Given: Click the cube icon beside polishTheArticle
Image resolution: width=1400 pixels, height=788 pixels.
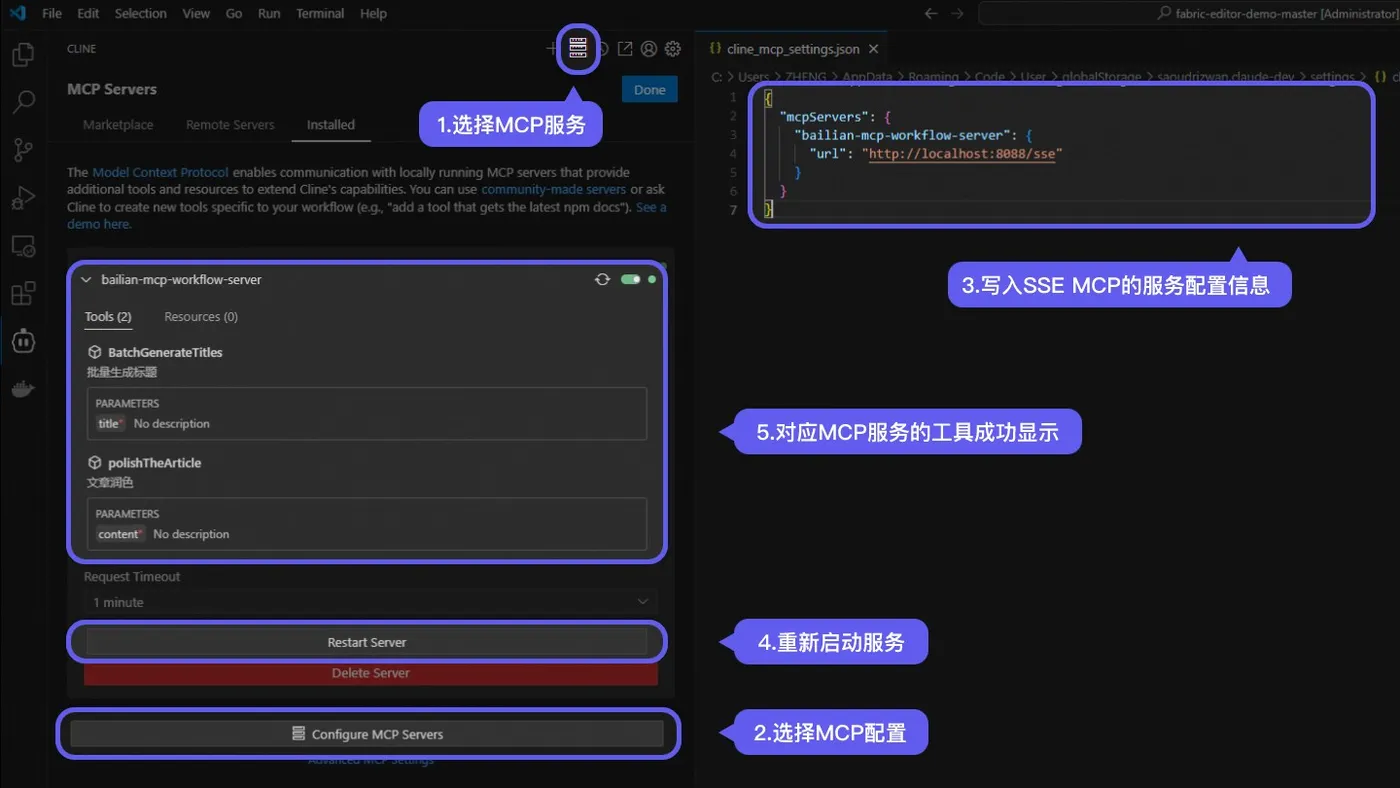Looking at the screenshot, I should click(x=95, y=463).
